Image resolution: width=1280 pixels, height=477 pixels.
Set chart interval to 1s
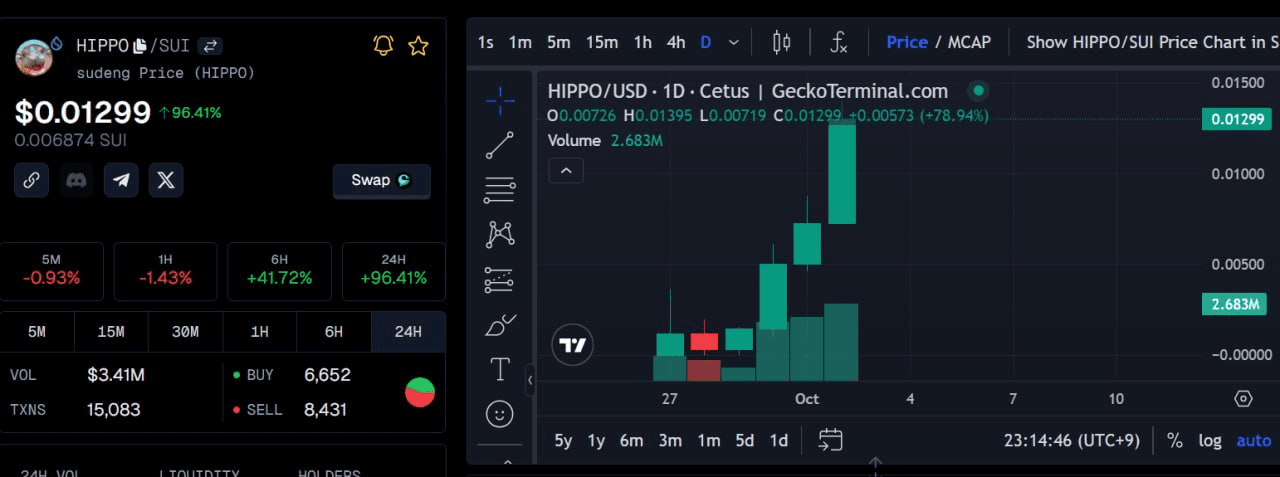coord(486,42)
